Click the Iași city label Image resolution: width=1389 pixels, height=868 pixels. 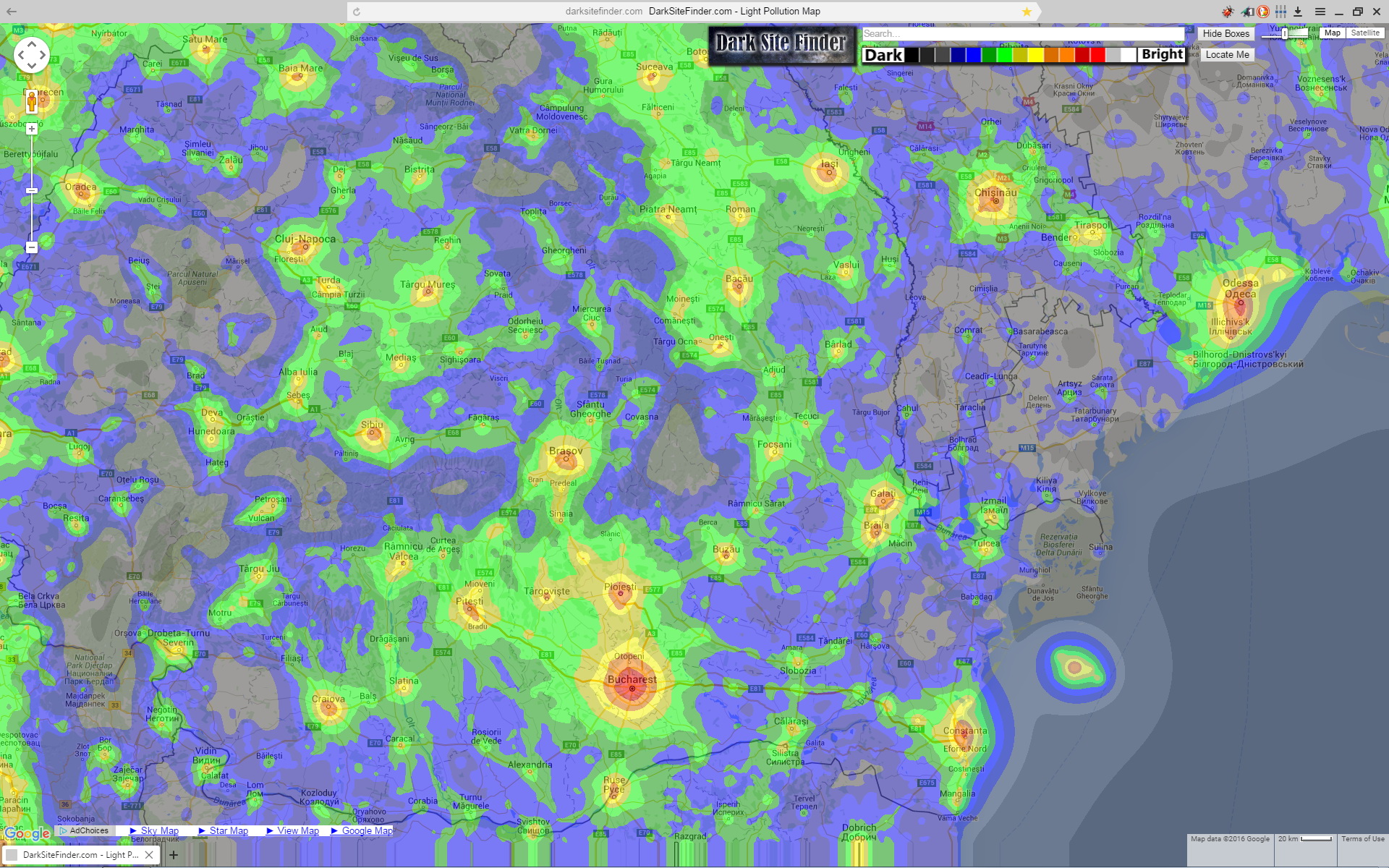830,163
